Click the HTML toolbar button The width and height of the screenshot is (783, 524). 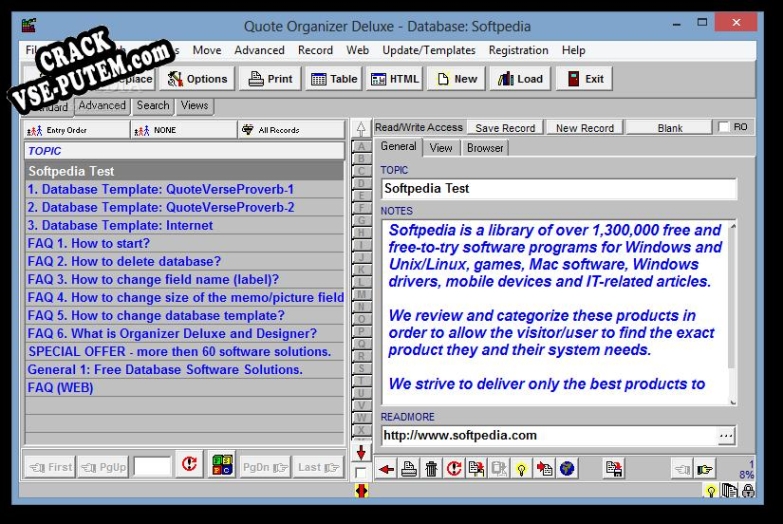tap(394, 79)
